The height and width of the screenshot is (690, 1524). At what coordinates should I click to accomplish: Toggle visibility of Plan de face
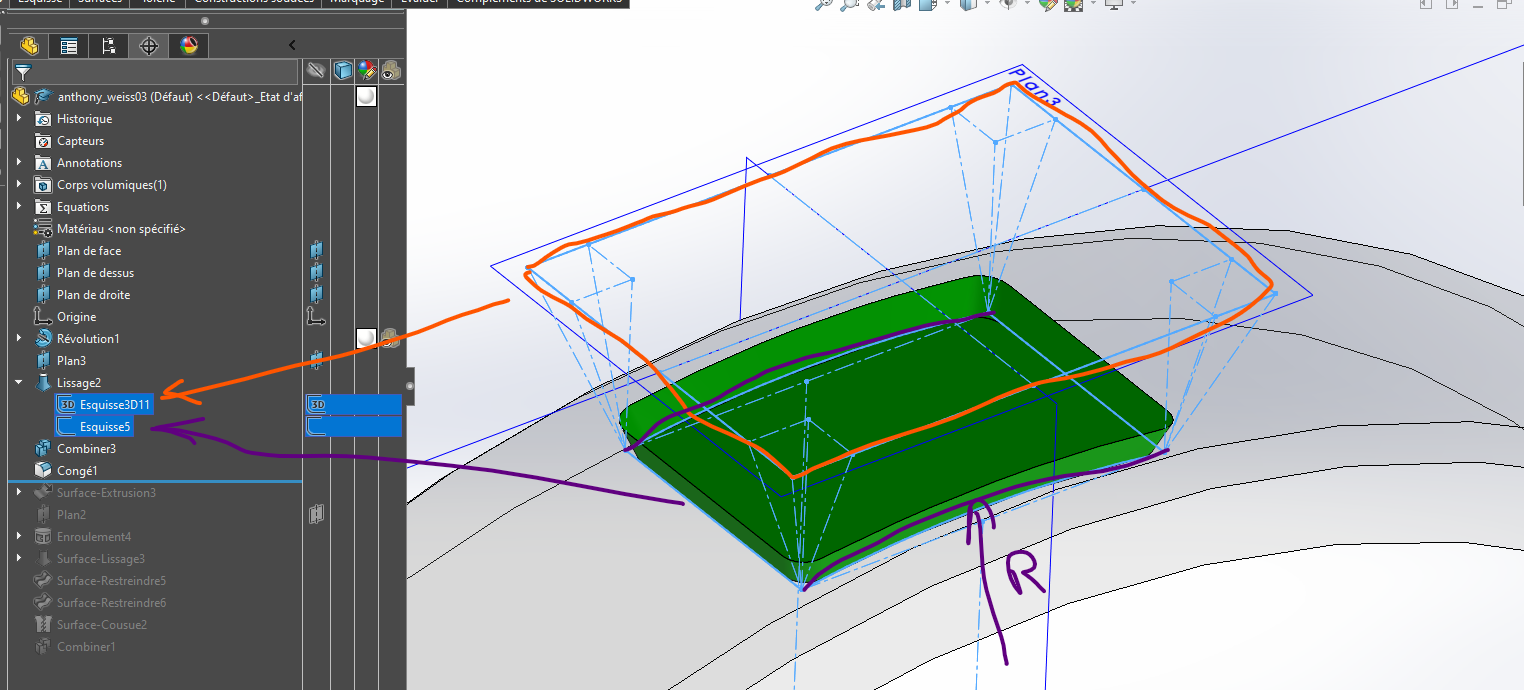[x=316, y=251]
